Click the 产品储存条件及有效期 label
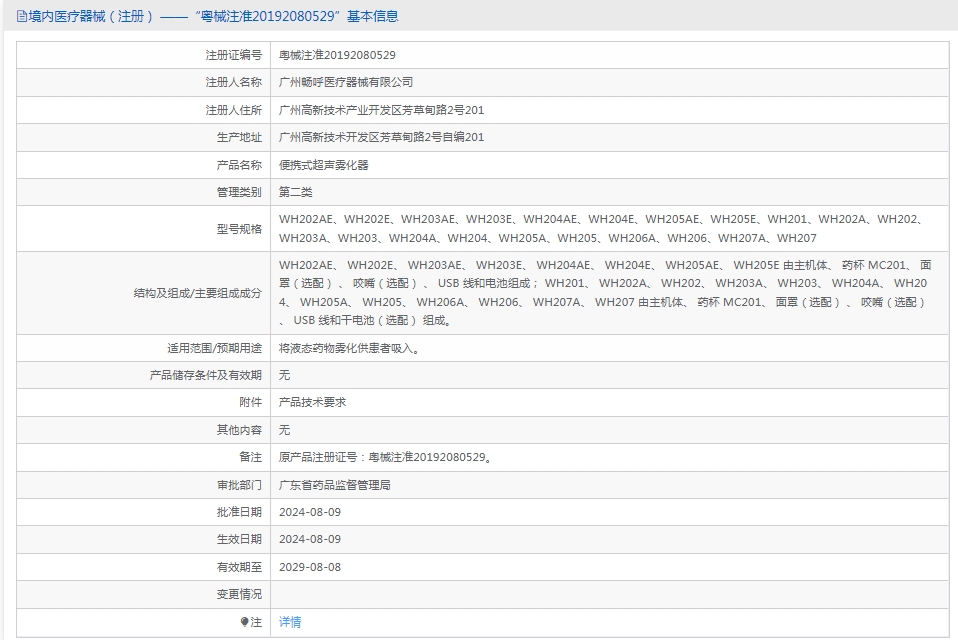 coord(205,375)
